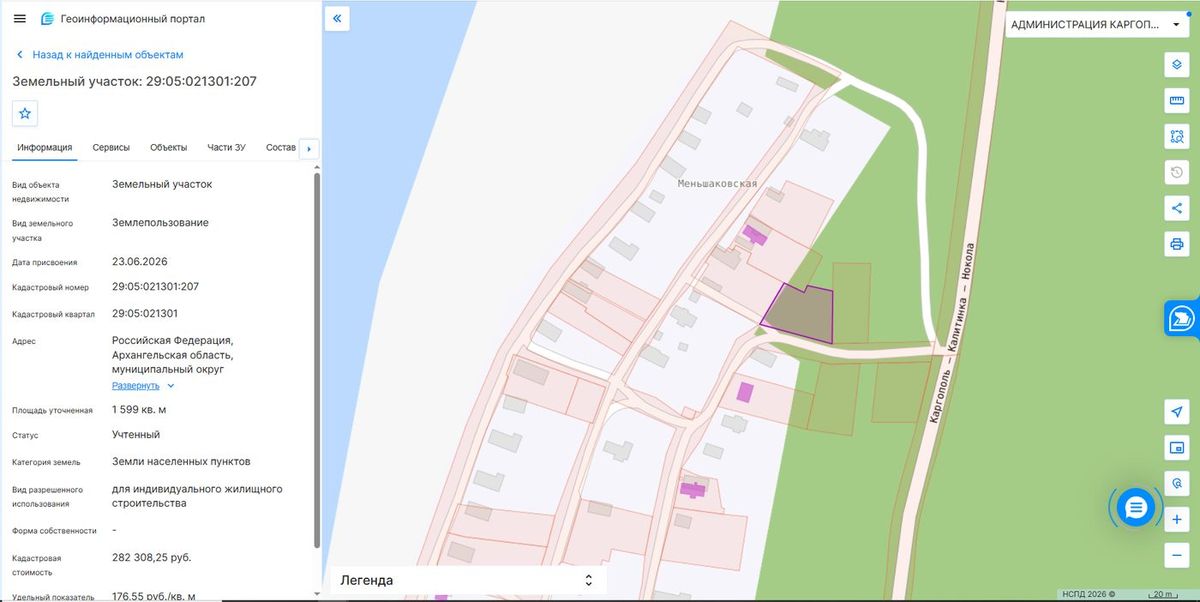This screenshot has height=602, width=1200.
Task: Zoom in on the map
Action: 1177,520
